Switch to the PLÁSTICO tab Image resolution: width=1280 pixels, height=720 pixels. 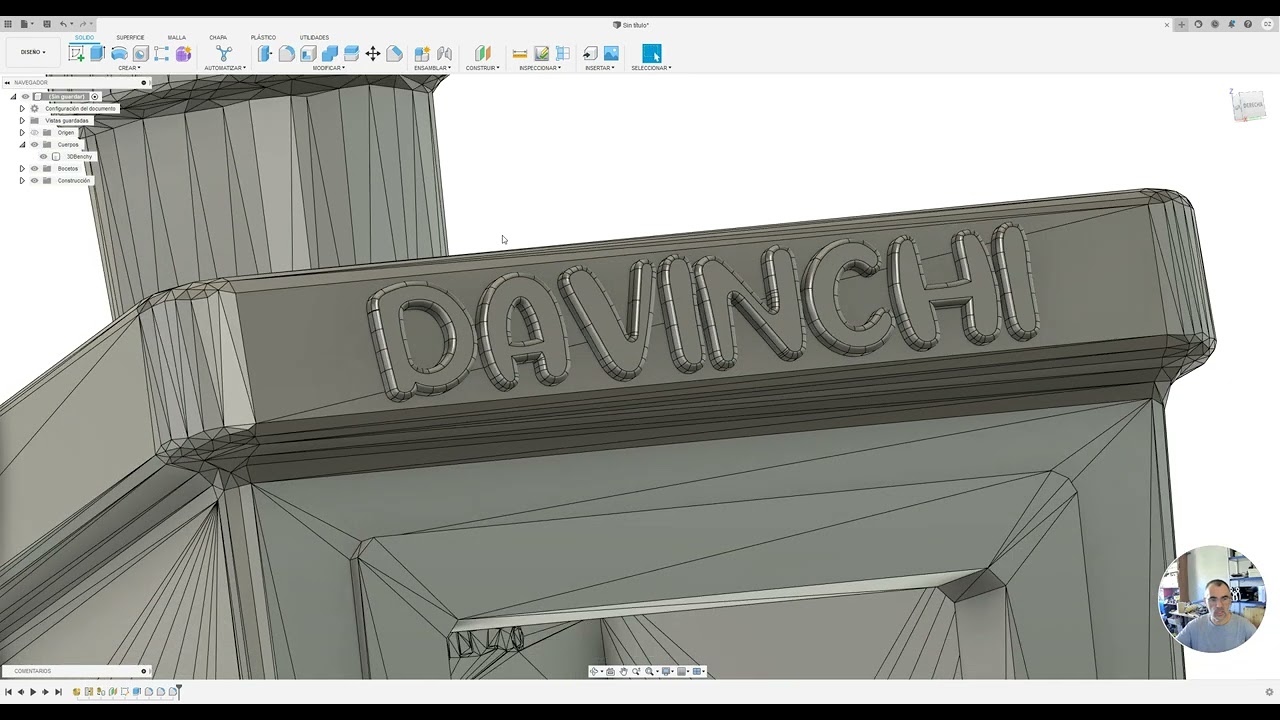coord(263,37)
